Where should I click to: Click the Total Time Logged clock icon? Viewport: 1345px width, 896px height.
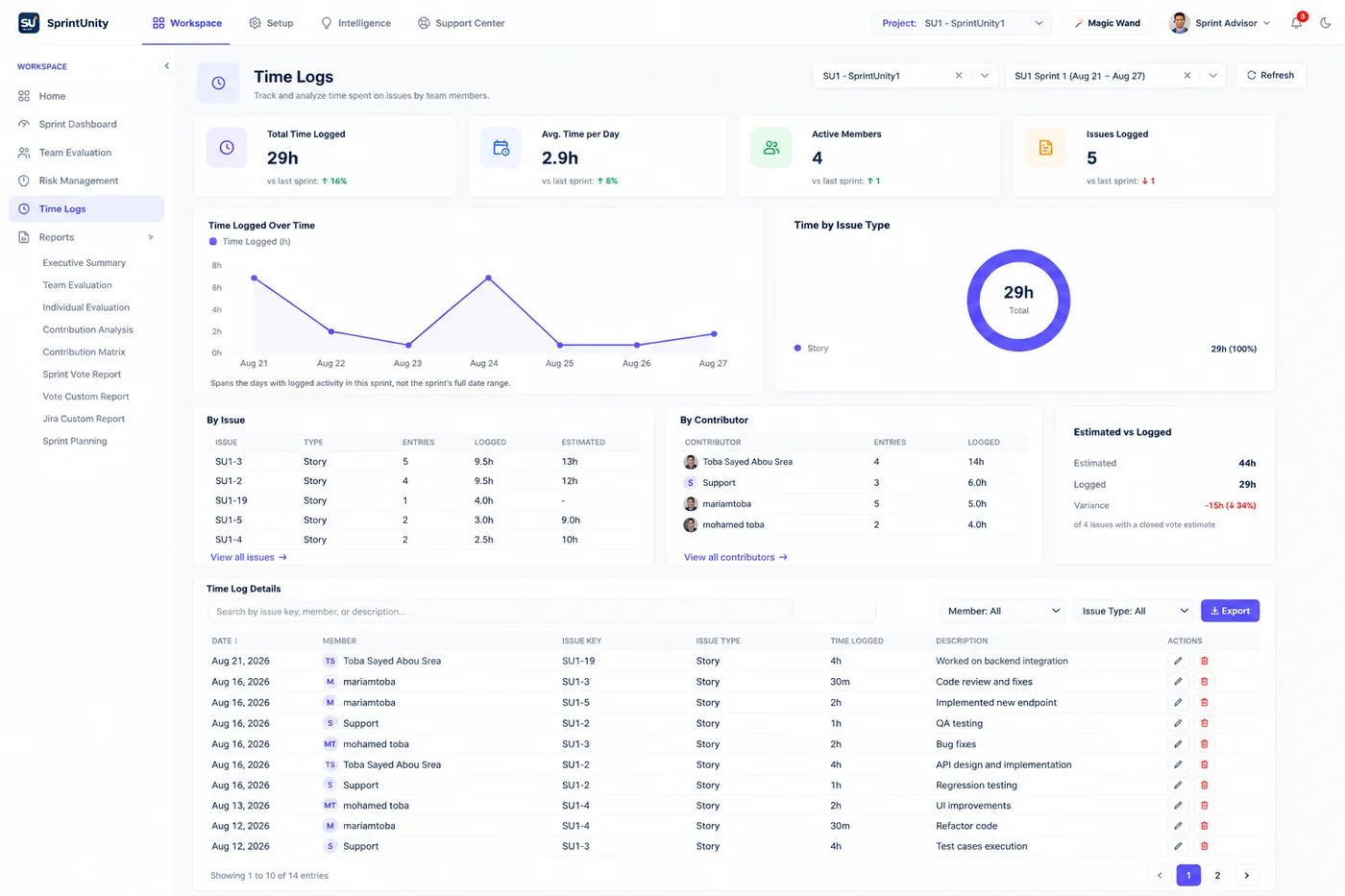[227, 148]
